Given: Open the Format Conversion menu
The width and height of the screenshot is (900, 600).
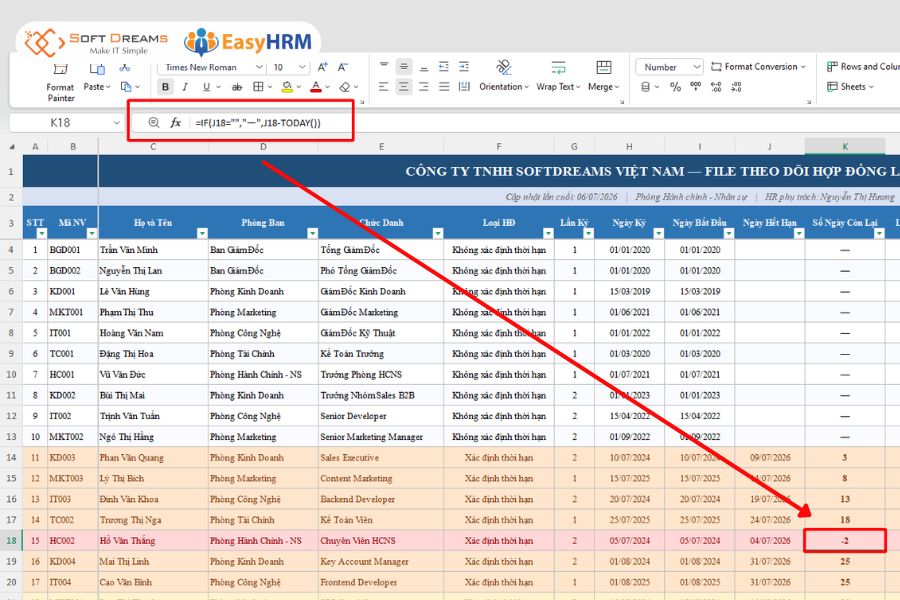Looking at the screenshot, I should point(758,67).
